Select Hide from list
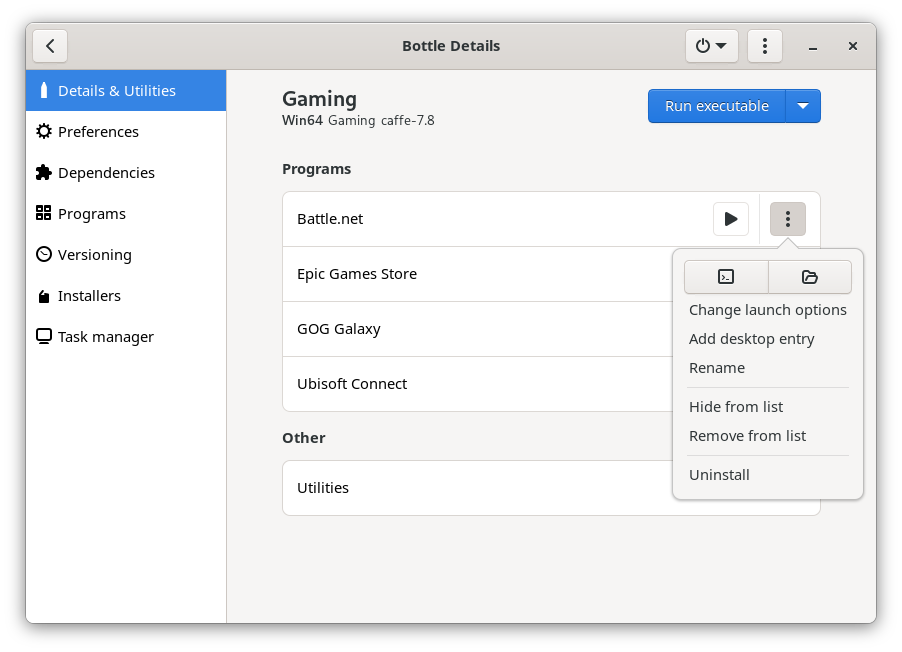The width and height of the screenshot is (902, 652). tap(735, 407)
